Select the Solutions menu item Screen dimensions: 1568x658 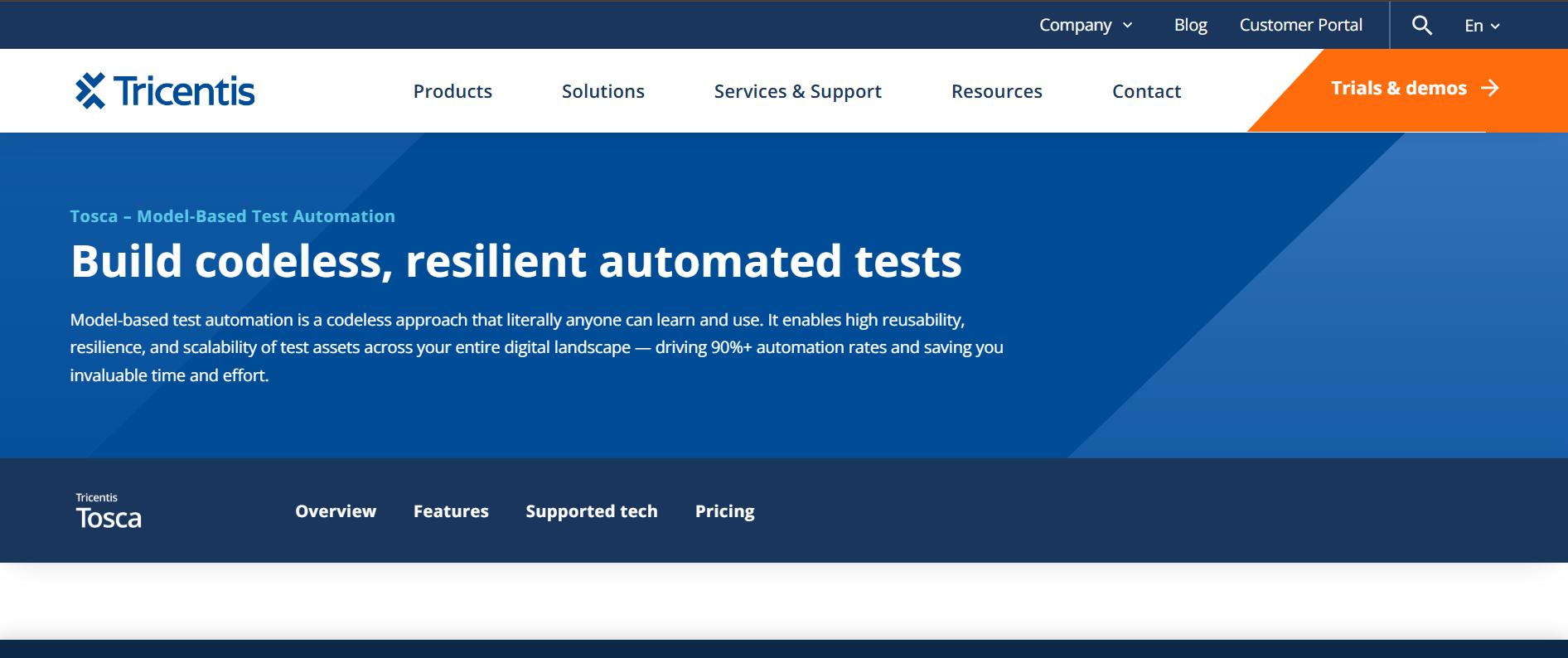click(603, 91)
